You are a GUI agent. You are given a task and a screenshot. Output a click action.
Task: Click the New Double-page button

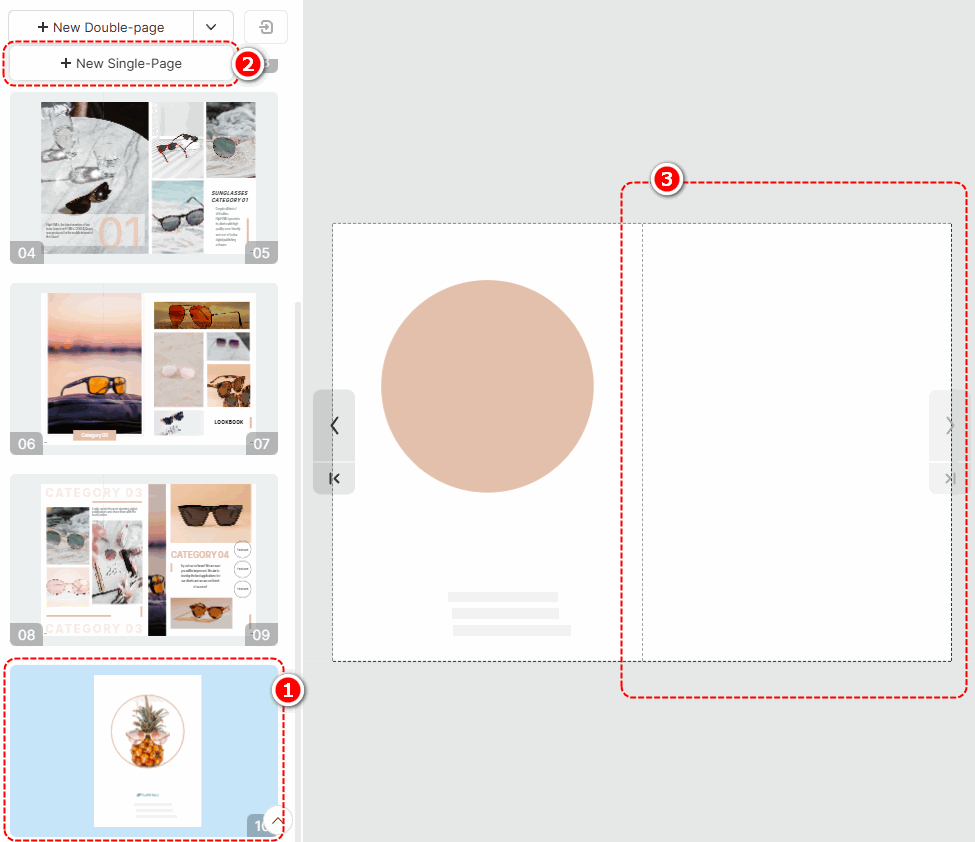(101, 27)
